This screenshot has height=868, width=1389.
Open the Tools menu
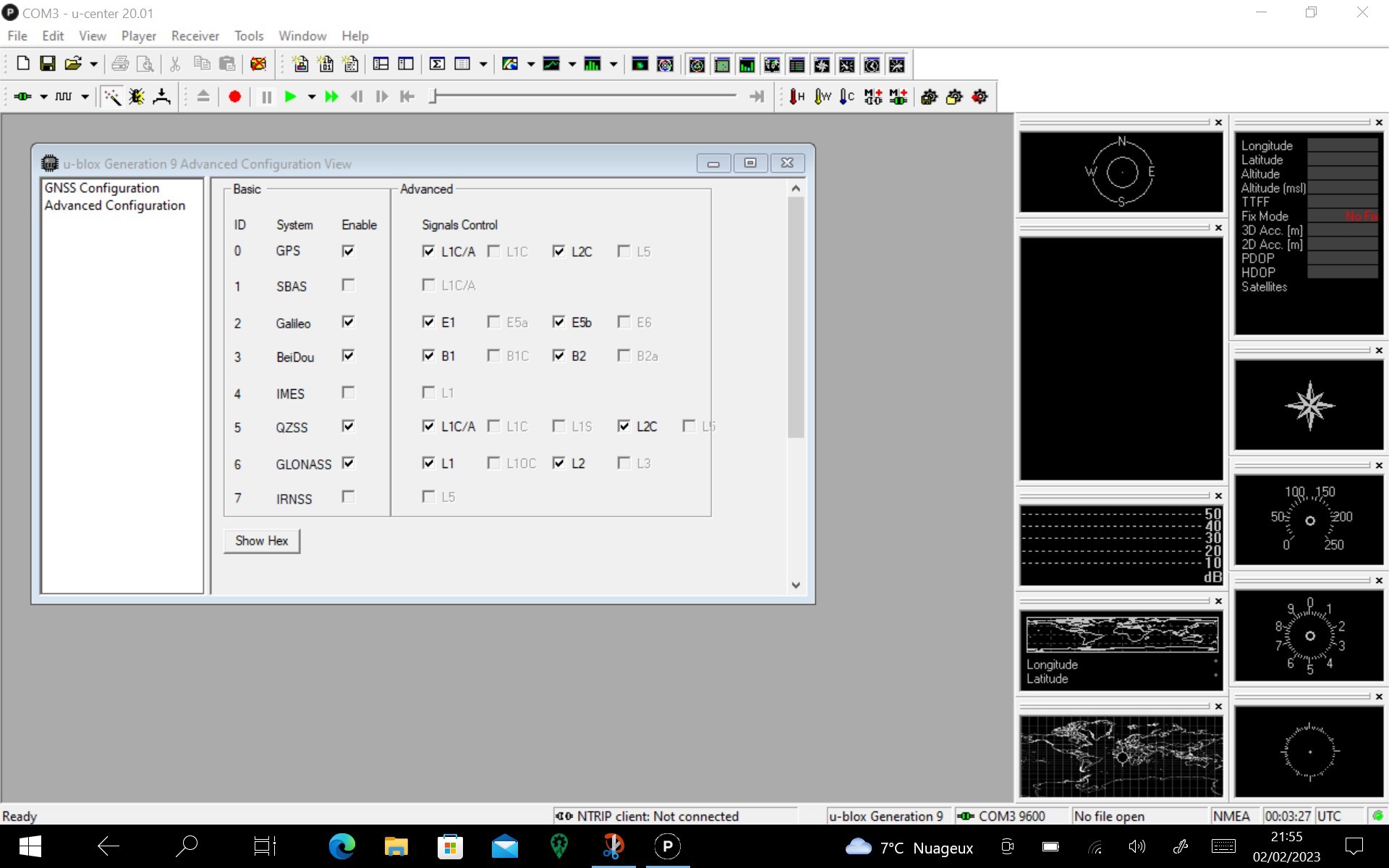pos(249,35)
